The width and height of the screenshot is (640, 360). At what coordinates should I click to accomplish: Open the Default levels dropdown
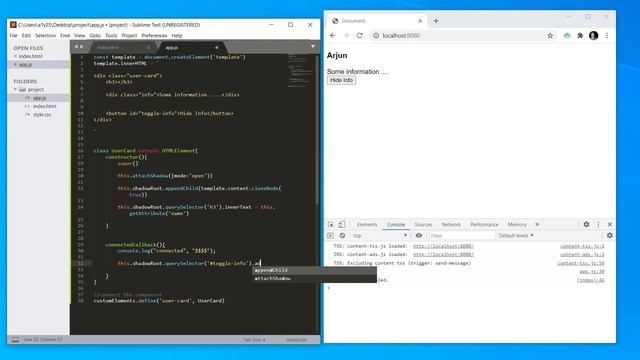[516, 236]
